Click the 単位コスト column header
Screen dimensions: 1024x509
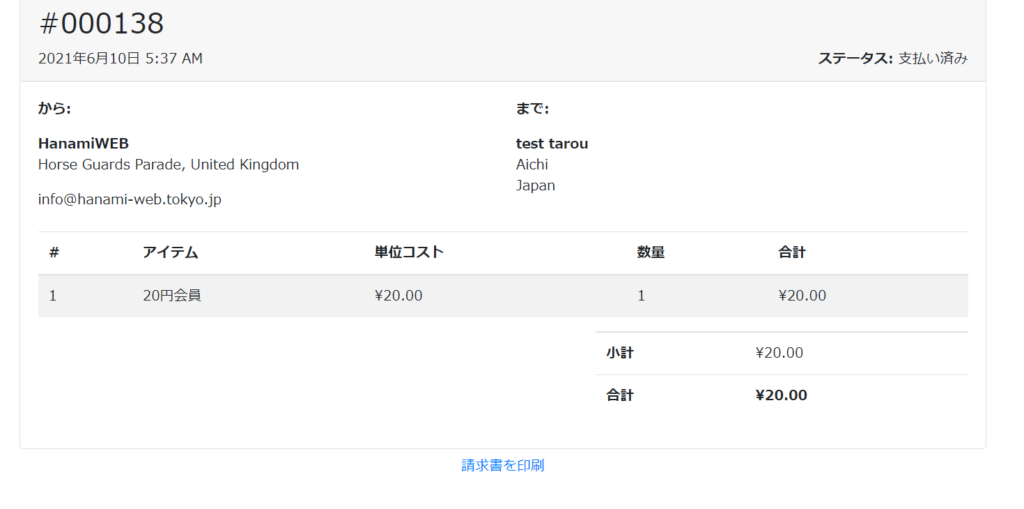[x=409, y=253]
